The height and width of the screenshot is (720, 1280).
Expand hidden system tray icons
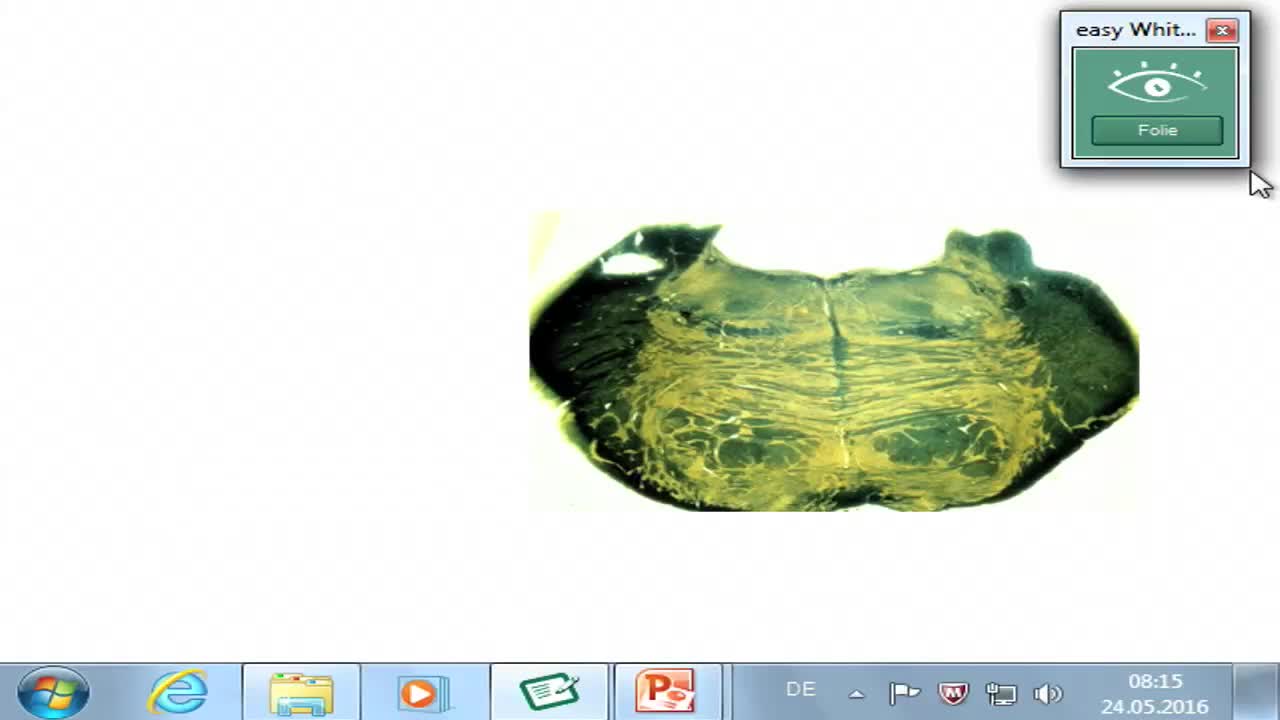(857, 694)
